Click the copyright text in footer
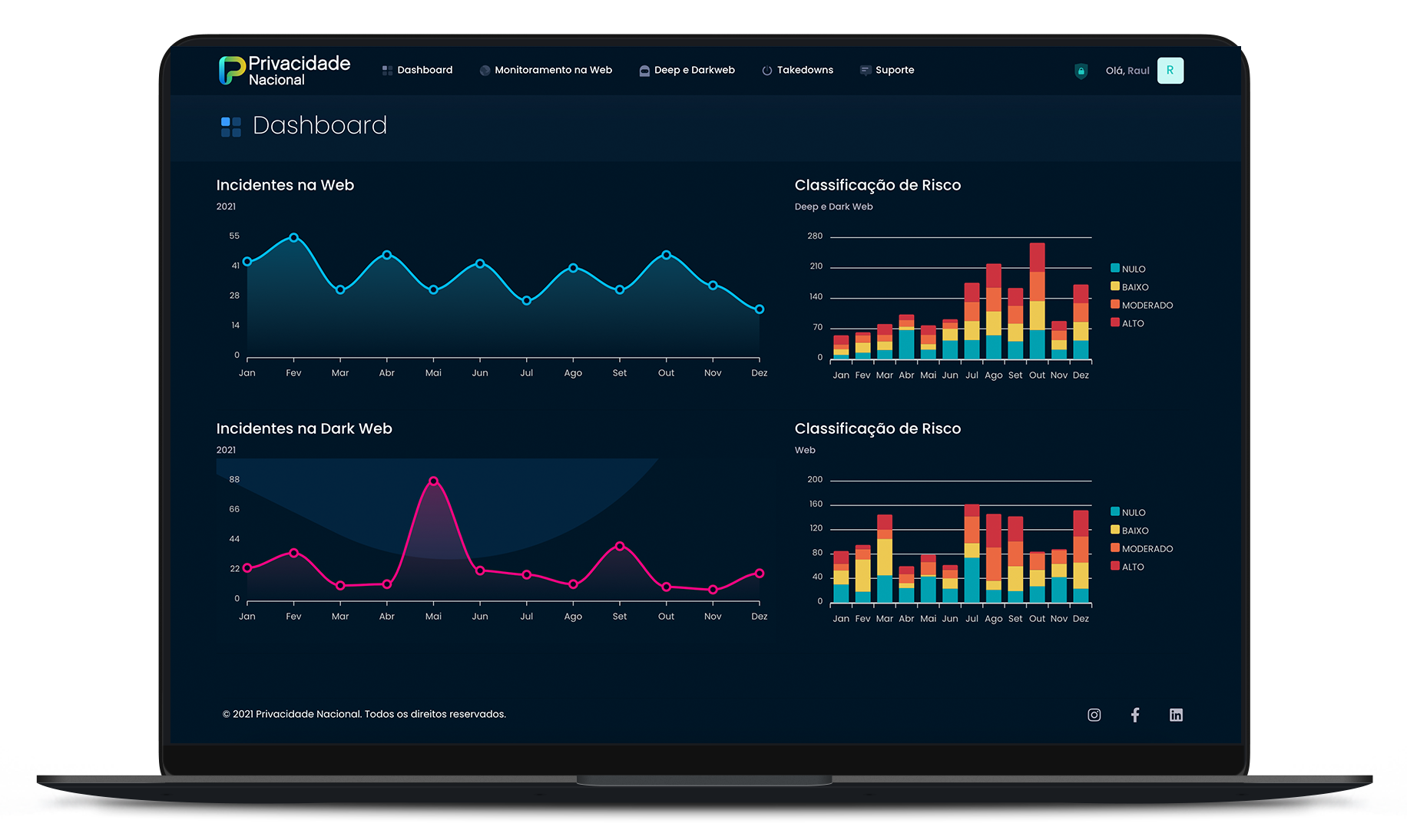Image resolution: width=1407 pixels, height=840 pixels. click(364, 714)
